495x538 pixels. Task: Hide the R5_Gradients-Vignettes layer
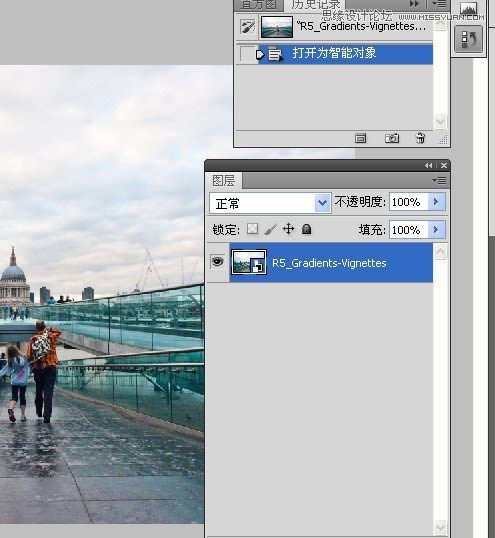(217, 262)
